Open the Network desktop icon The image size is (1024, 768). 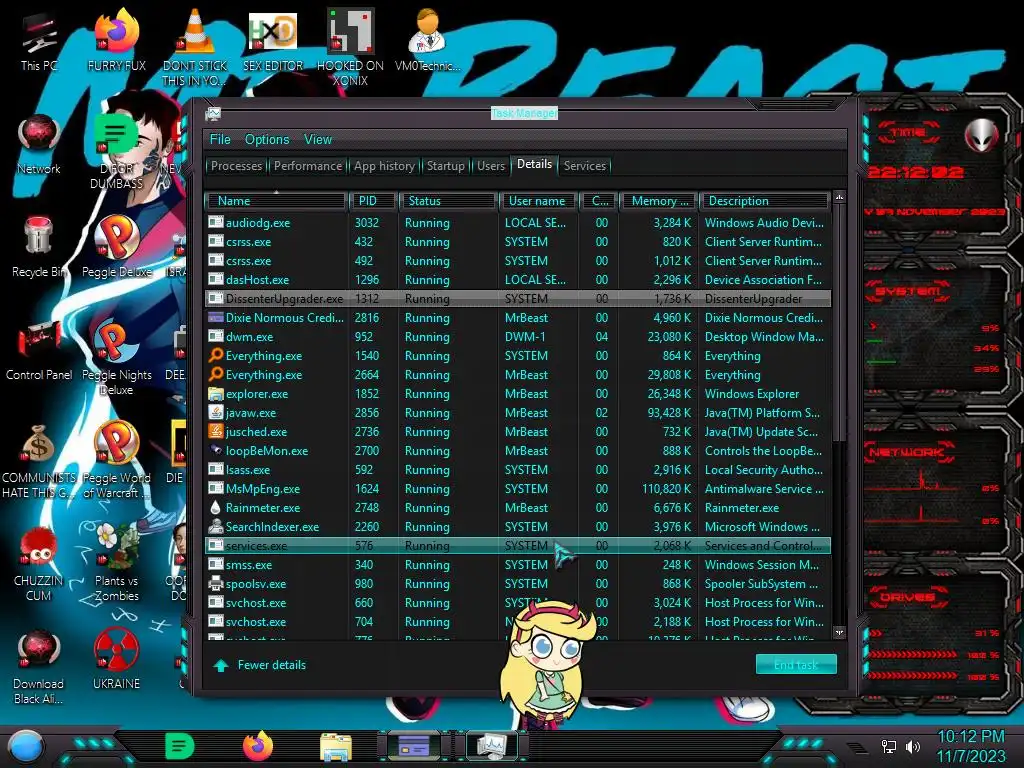pyautogui.click(x=39, y=145)
